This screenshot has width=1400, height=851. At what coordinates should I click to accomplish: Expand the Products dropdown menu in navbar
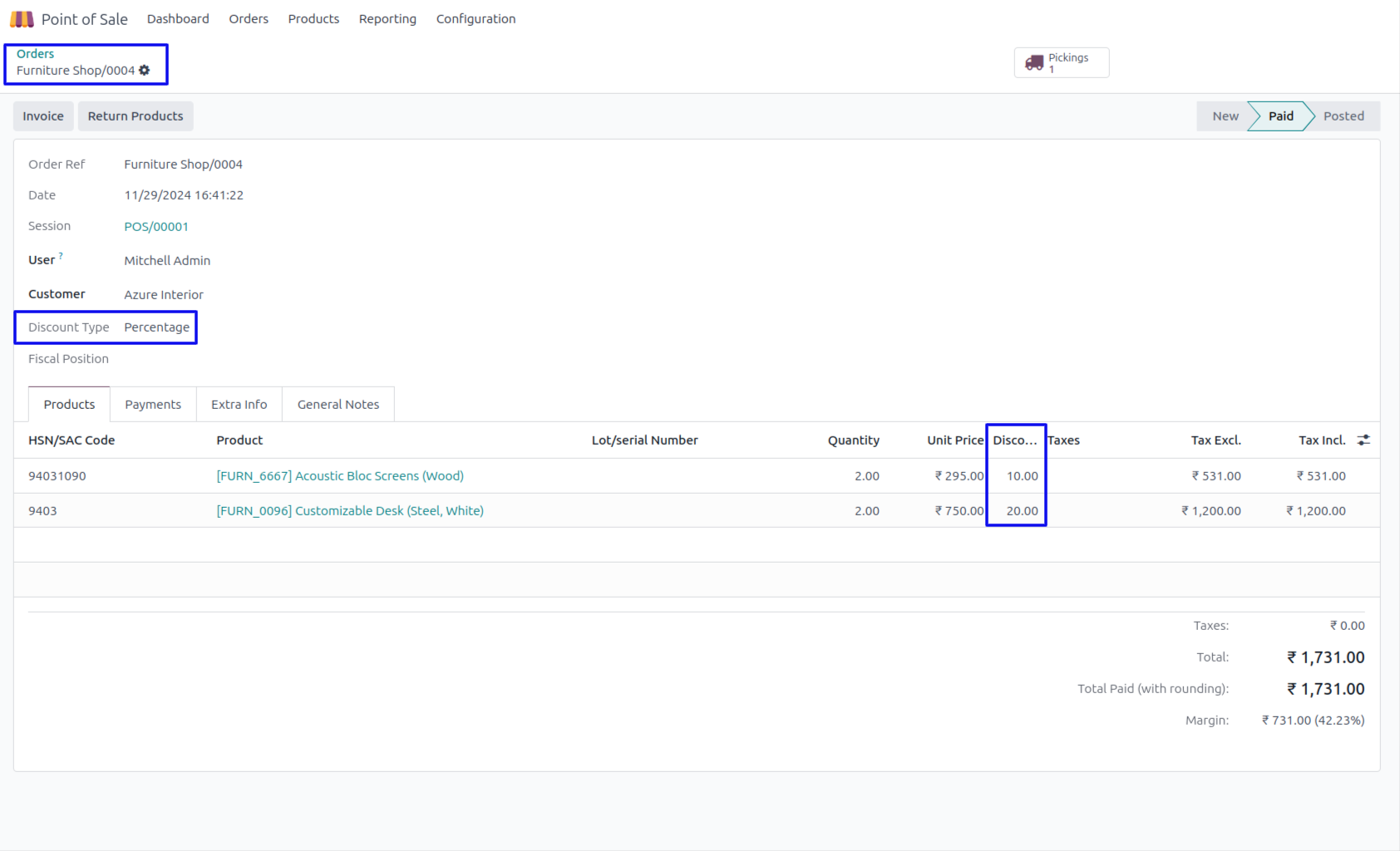(x=313, y=19)
